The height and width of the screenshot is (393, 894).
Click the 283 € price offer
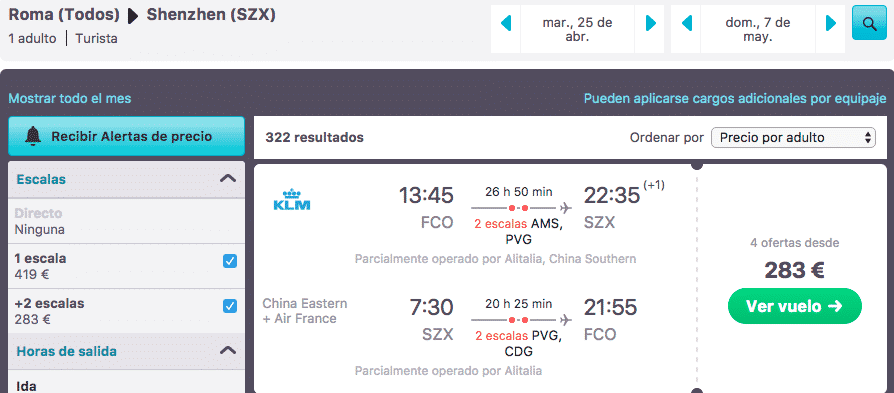[794, 271]
